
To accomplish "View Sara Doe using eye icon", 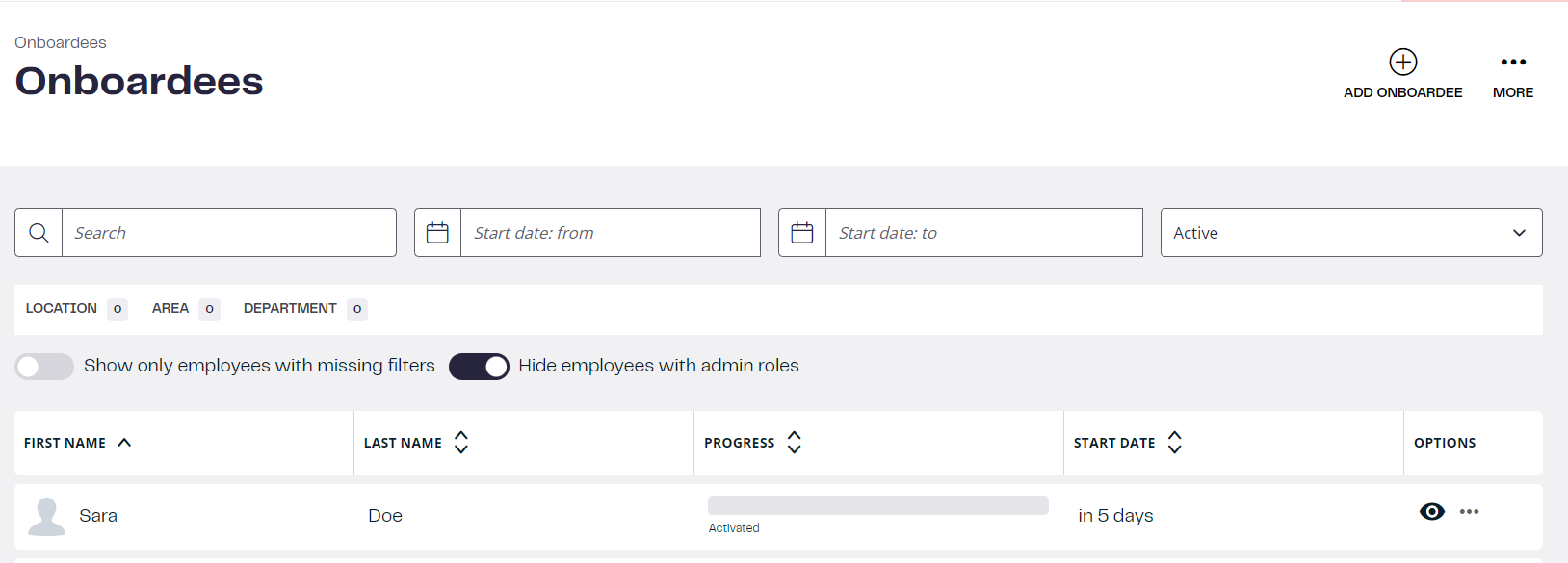I will tap(1432, 512).
